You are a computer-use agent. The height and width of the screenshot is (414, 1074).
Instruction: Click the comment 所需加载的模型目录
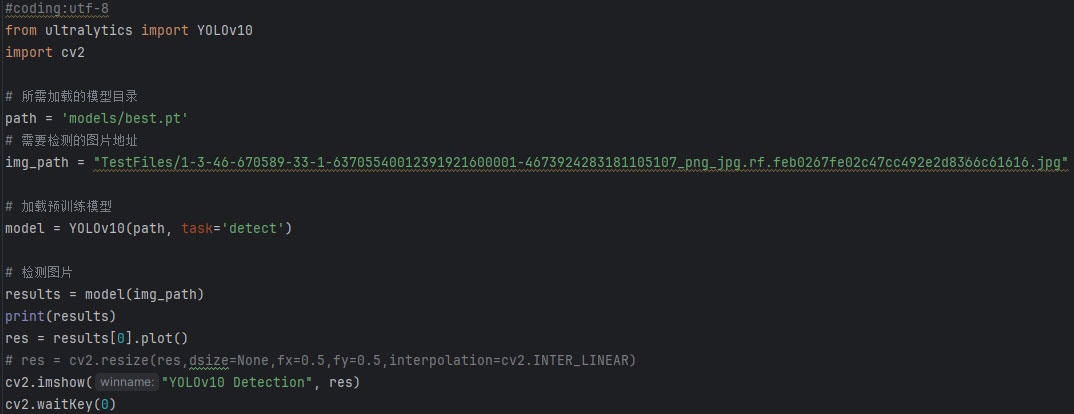(78, 96)
